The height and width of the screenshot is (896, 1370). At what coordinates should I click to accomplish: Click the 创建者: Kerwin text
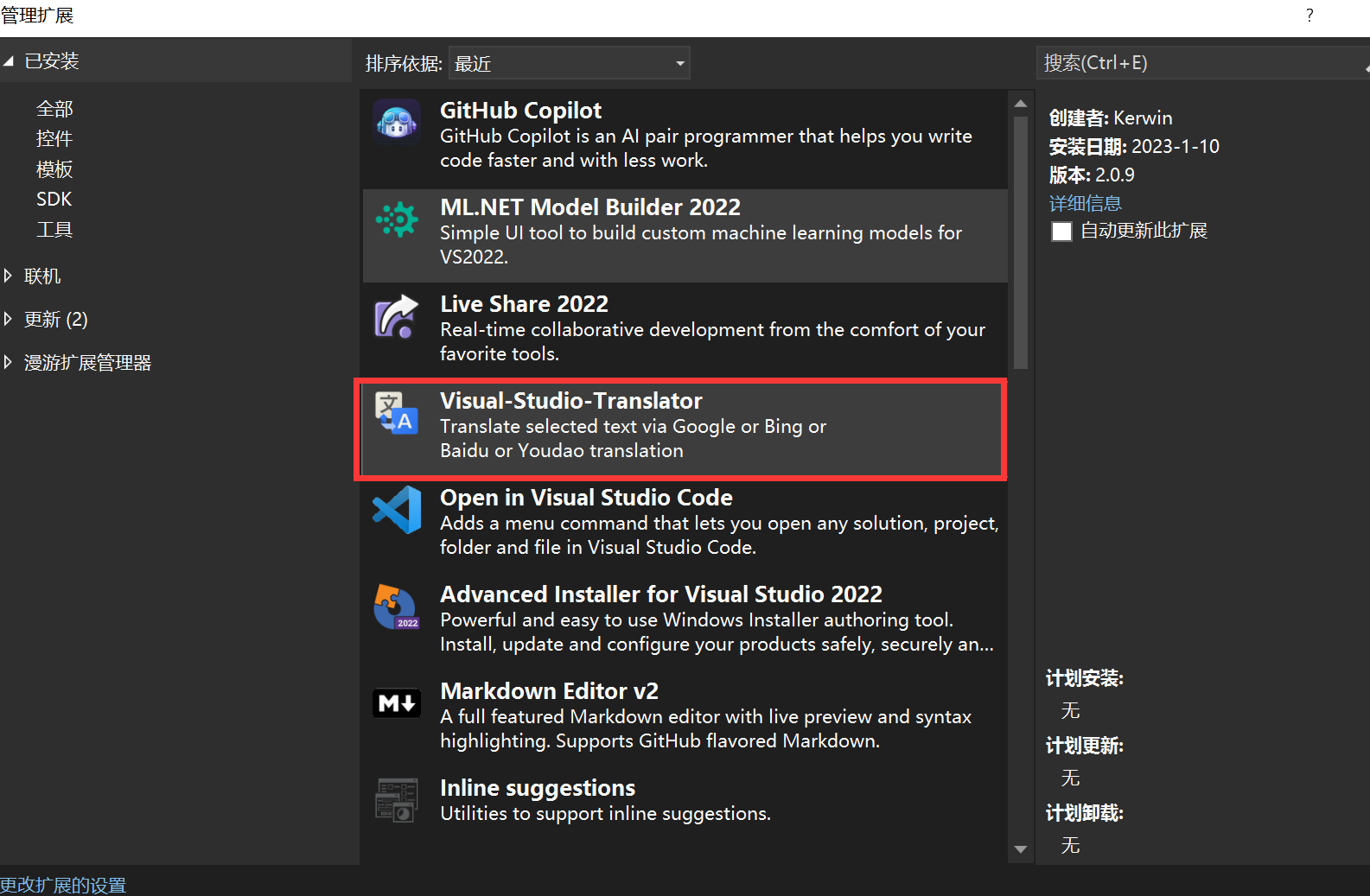1111,118
